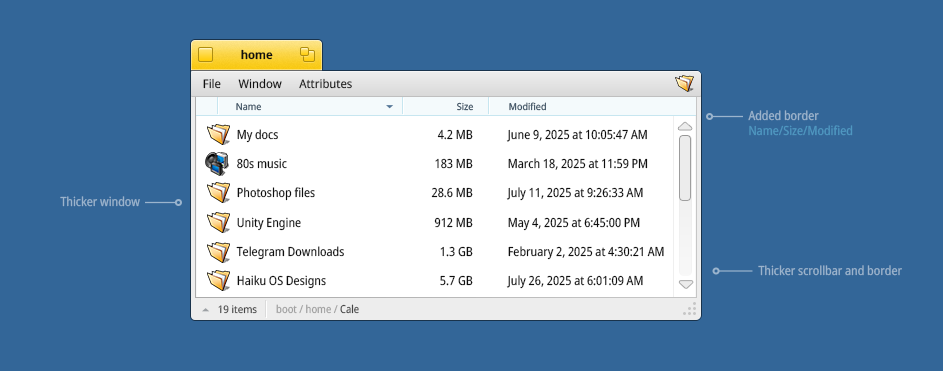Open the Window menu
943x371 pixels.
tap(260, 84)
